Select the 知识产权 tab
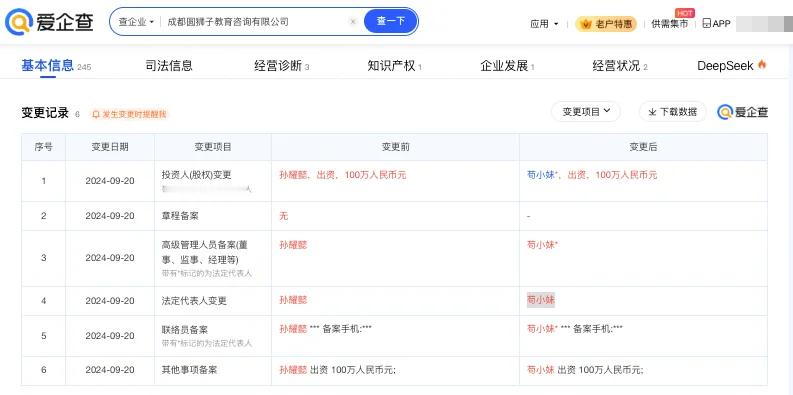Viewport: 793px width, 395px height. tap(394, 66)
